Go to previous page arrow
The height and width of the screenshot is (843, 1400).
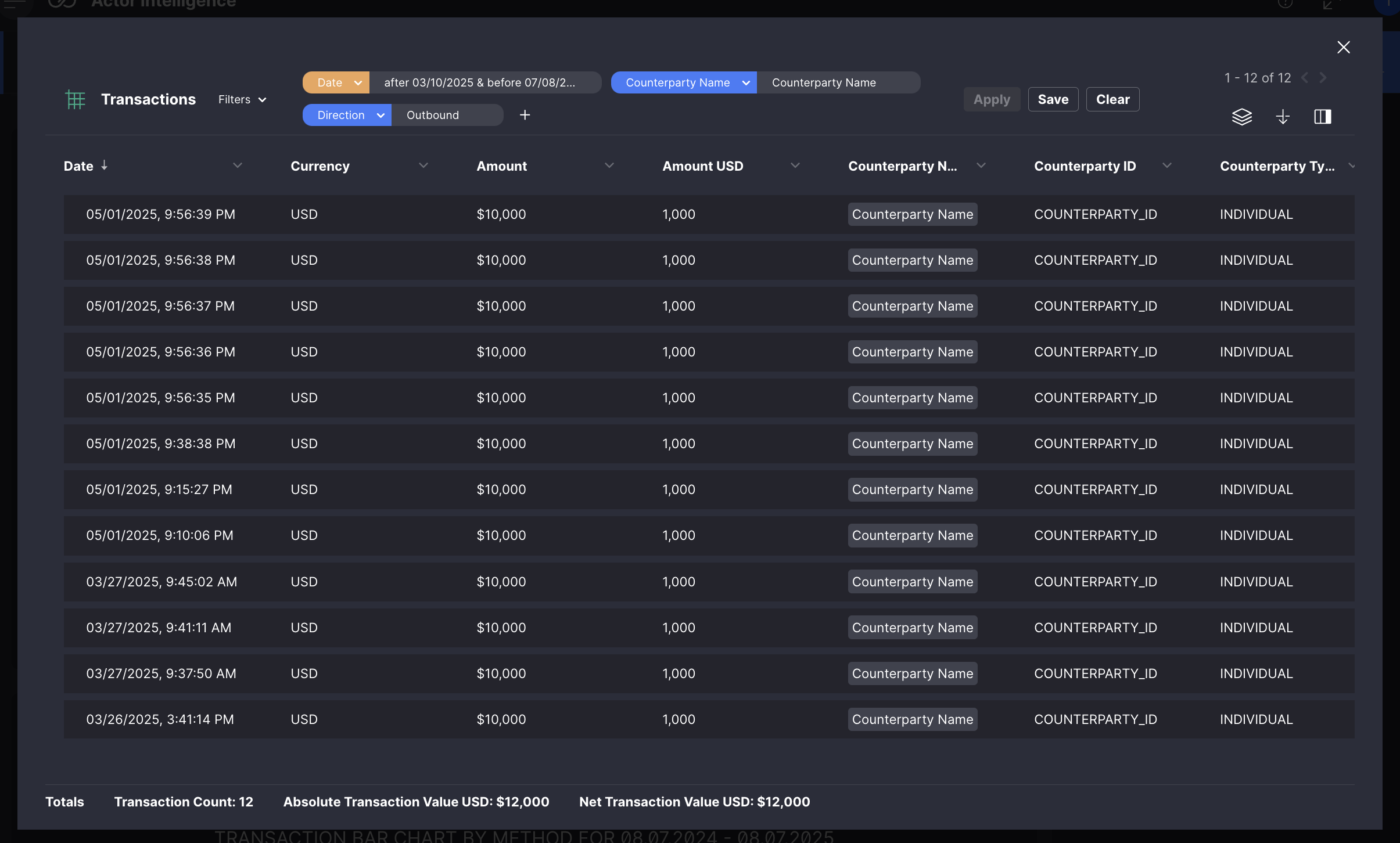[1305, 78]
